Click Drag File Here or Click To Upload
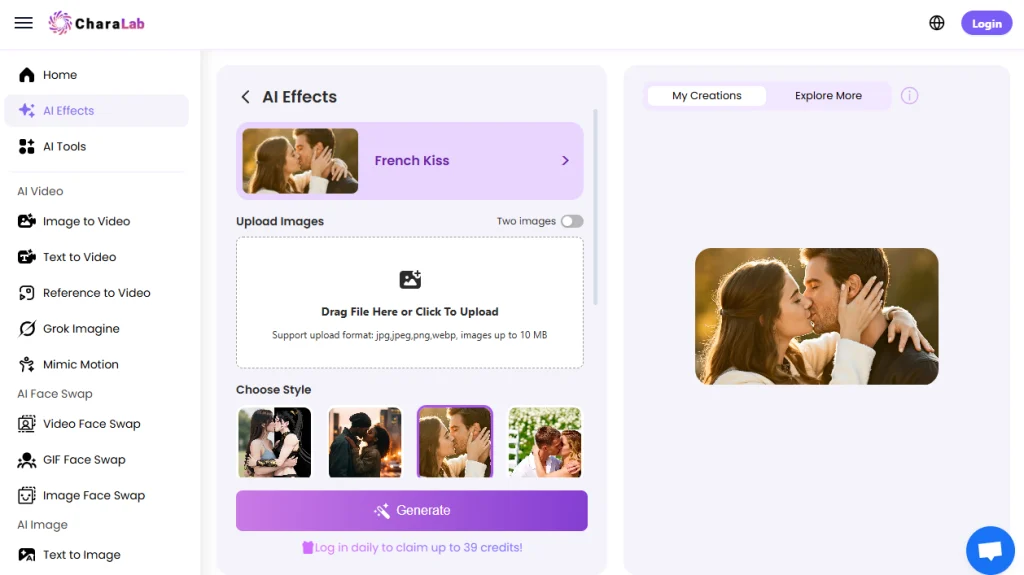The width and height of the screenshot is (1024, 575). (x=409, y=312)
